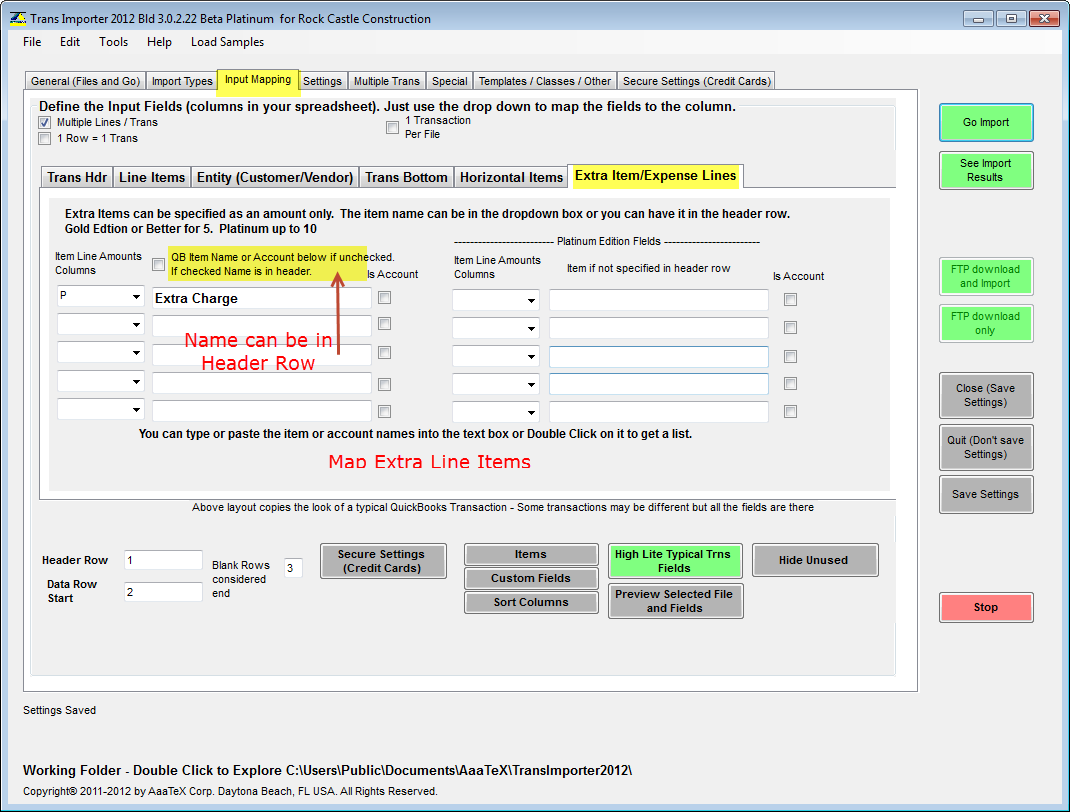Open the Edit menu
The height and width of the screenshot is (812, 1070).
(x=70, y=42)
